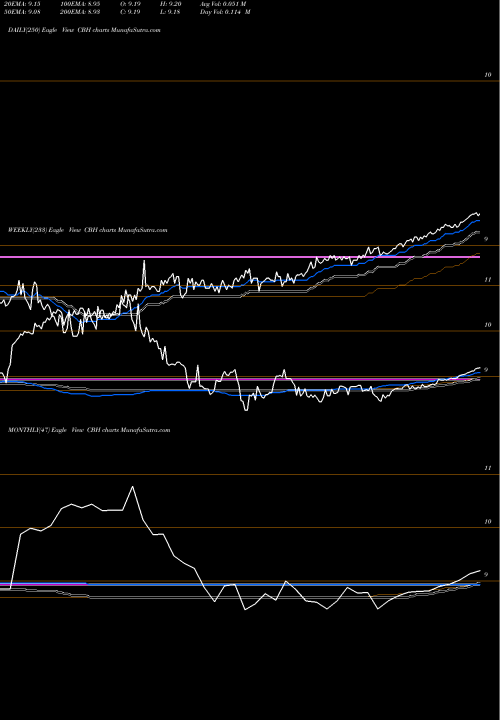The height and width of the screenshot is (720, 500).
Task: Click the 50EMA: 9.08 value
Action: (x=24, y=12)
